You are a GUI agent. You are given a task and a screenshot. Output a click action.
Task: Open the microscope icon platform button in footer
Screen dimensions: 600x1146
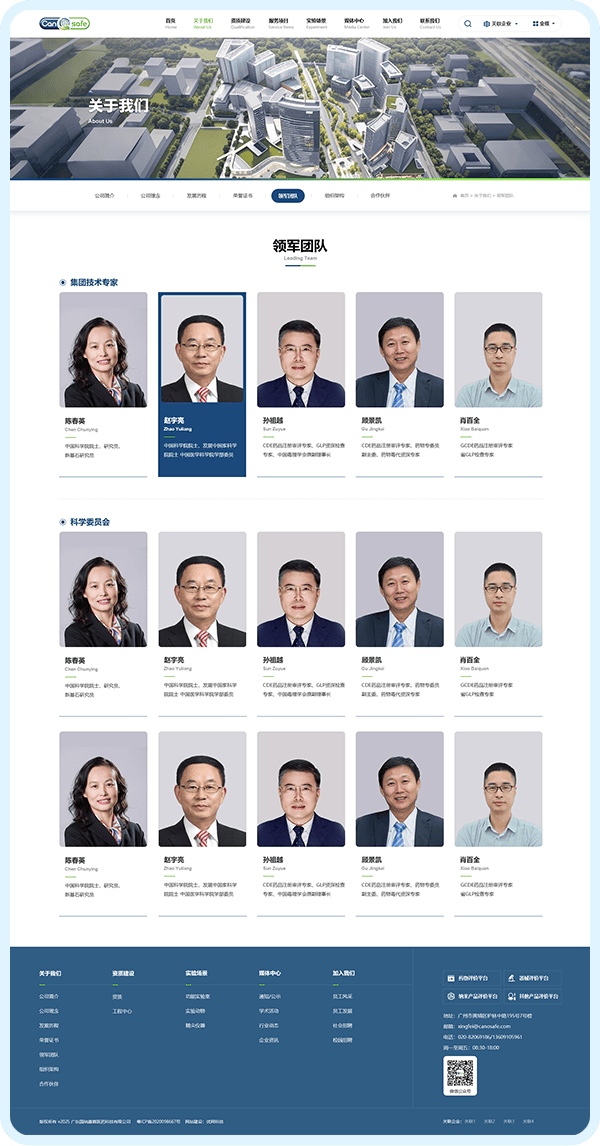click(512, 978)
